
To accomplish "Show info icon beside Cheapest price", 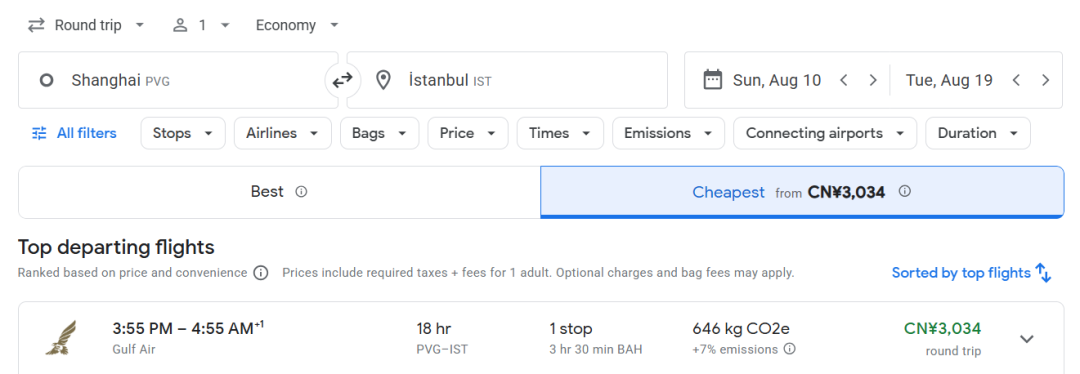I will [x=905, y=191].
